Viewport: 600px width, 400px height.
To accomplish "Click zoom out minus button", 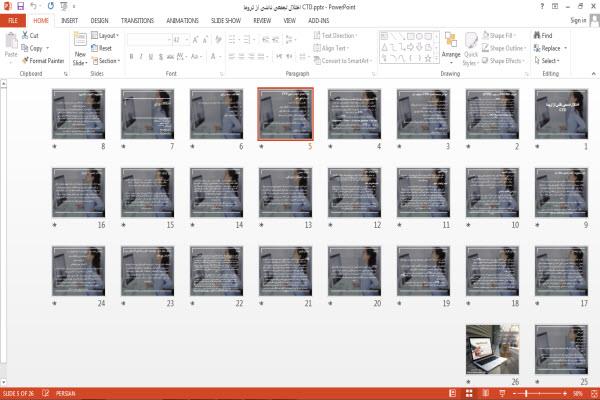I will (514, 393).
